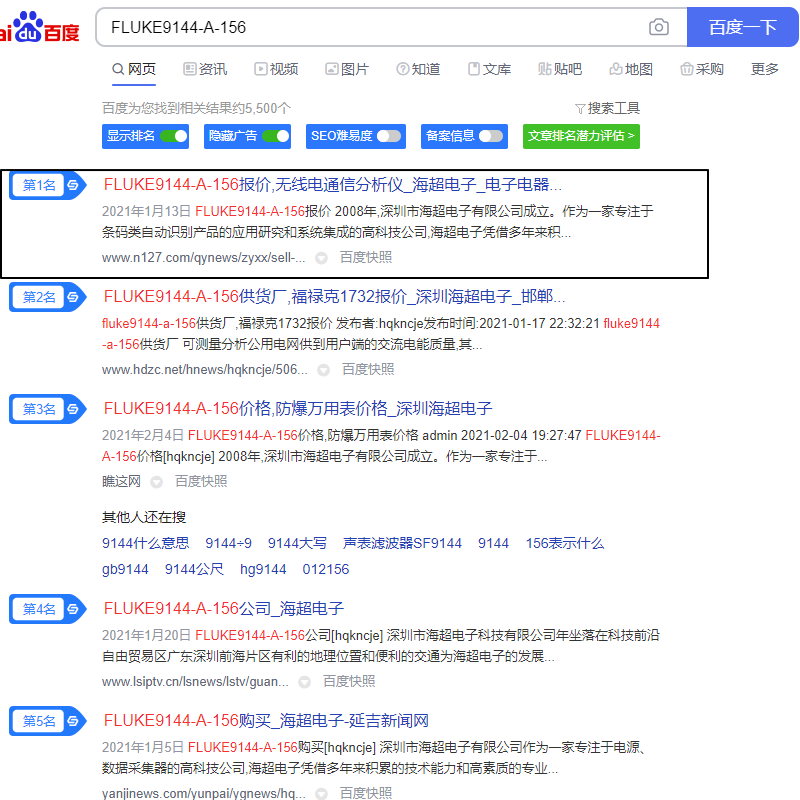This screenshot has height=800, width=800.
Task: Click the icon beside the 第3名 rank badge
Action: [x=73, y=409]
